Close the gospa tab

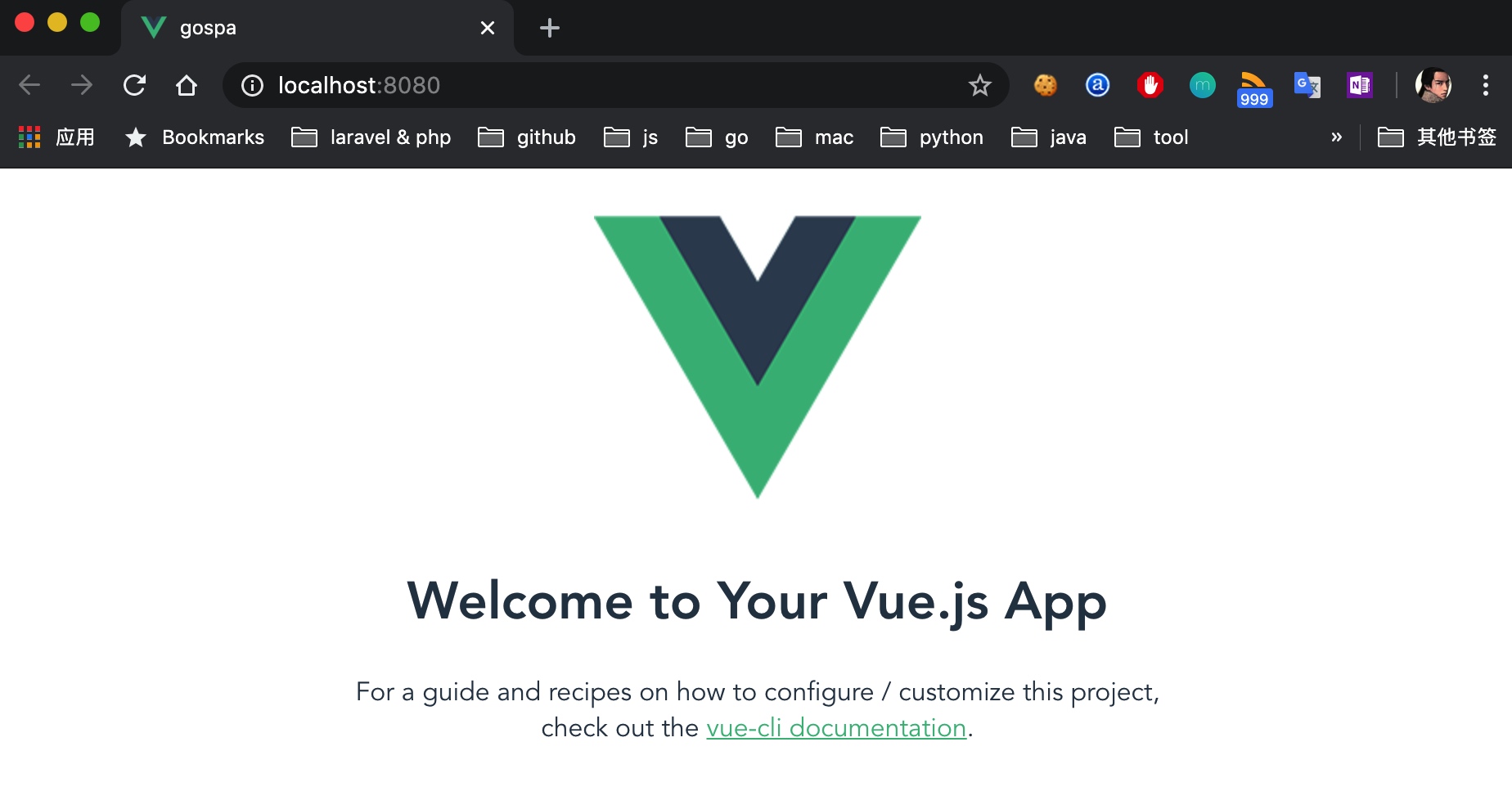coord(488,28)
